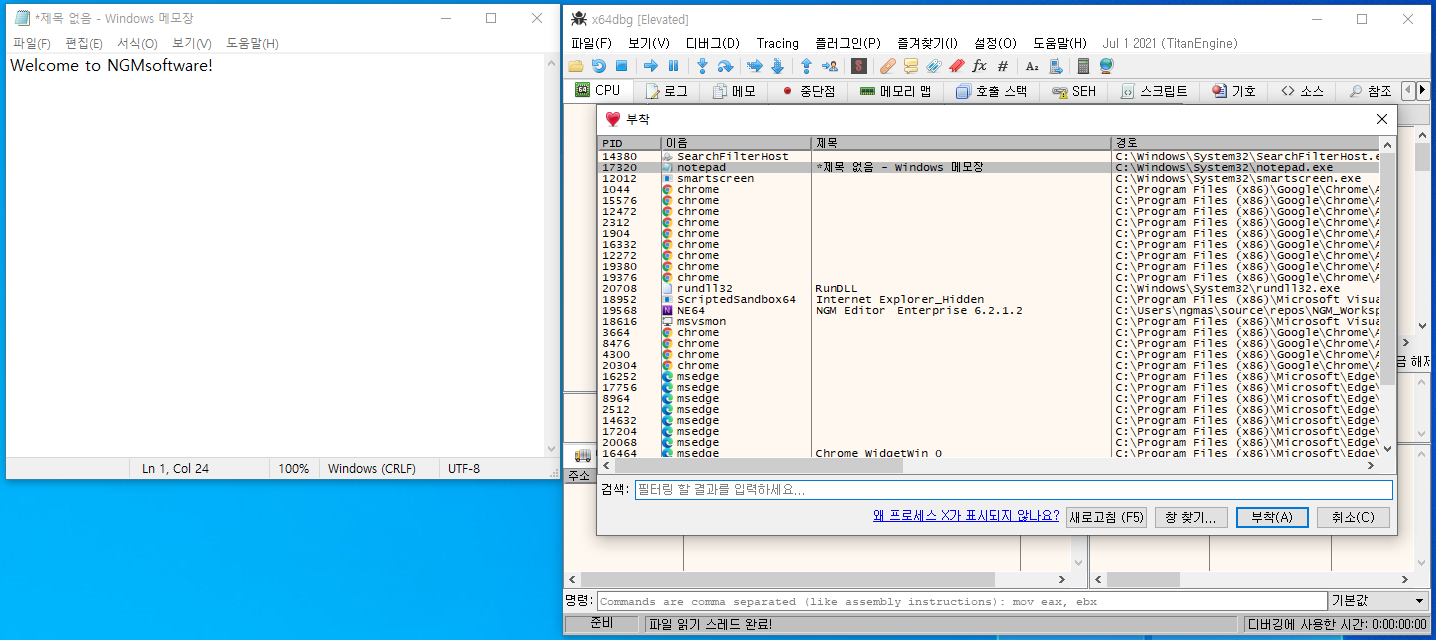Sort process list by 이름 column header

pos(736,143)
